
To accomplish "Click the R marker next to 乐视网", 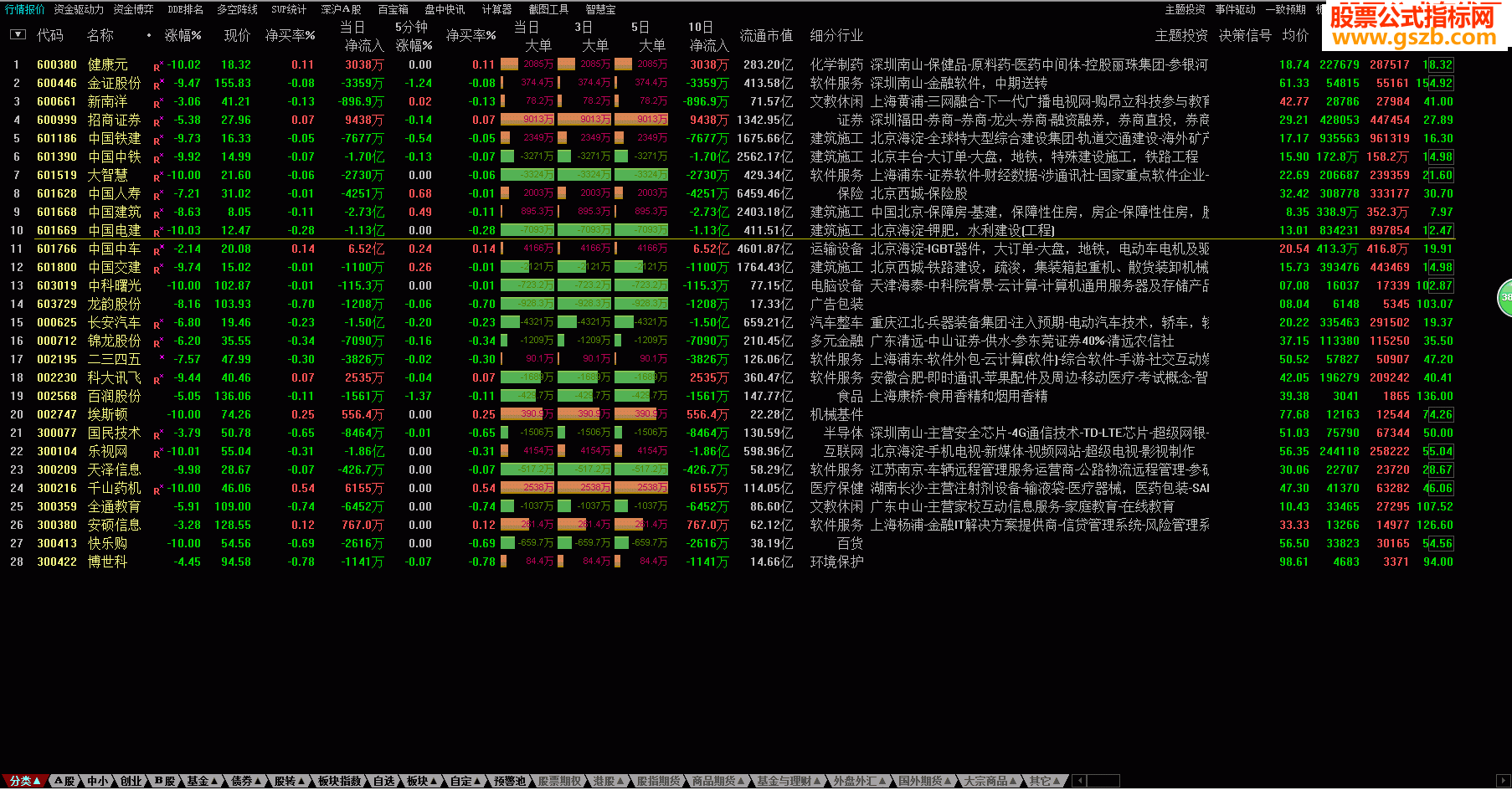I will 157,453.
